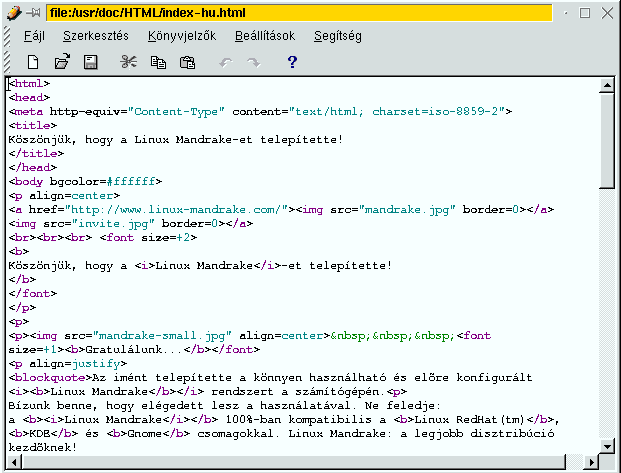Click the "Gratulálunk..." text

point(134,350)
